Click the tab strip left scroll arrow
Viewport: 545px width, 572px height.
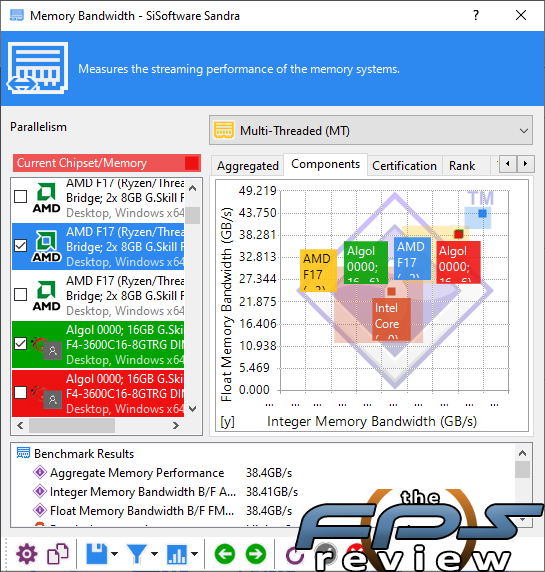pos(508,164)
